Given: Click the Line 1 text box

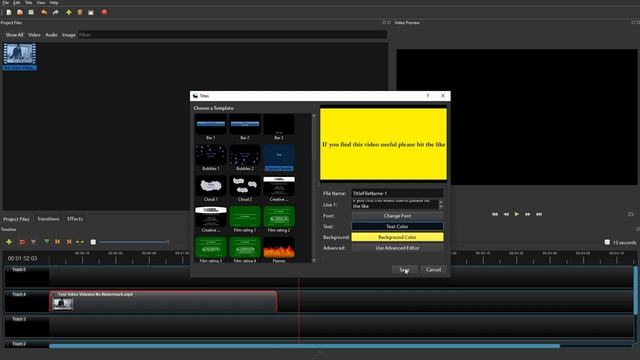Looking at the screenshot, I should coord(395,204).
